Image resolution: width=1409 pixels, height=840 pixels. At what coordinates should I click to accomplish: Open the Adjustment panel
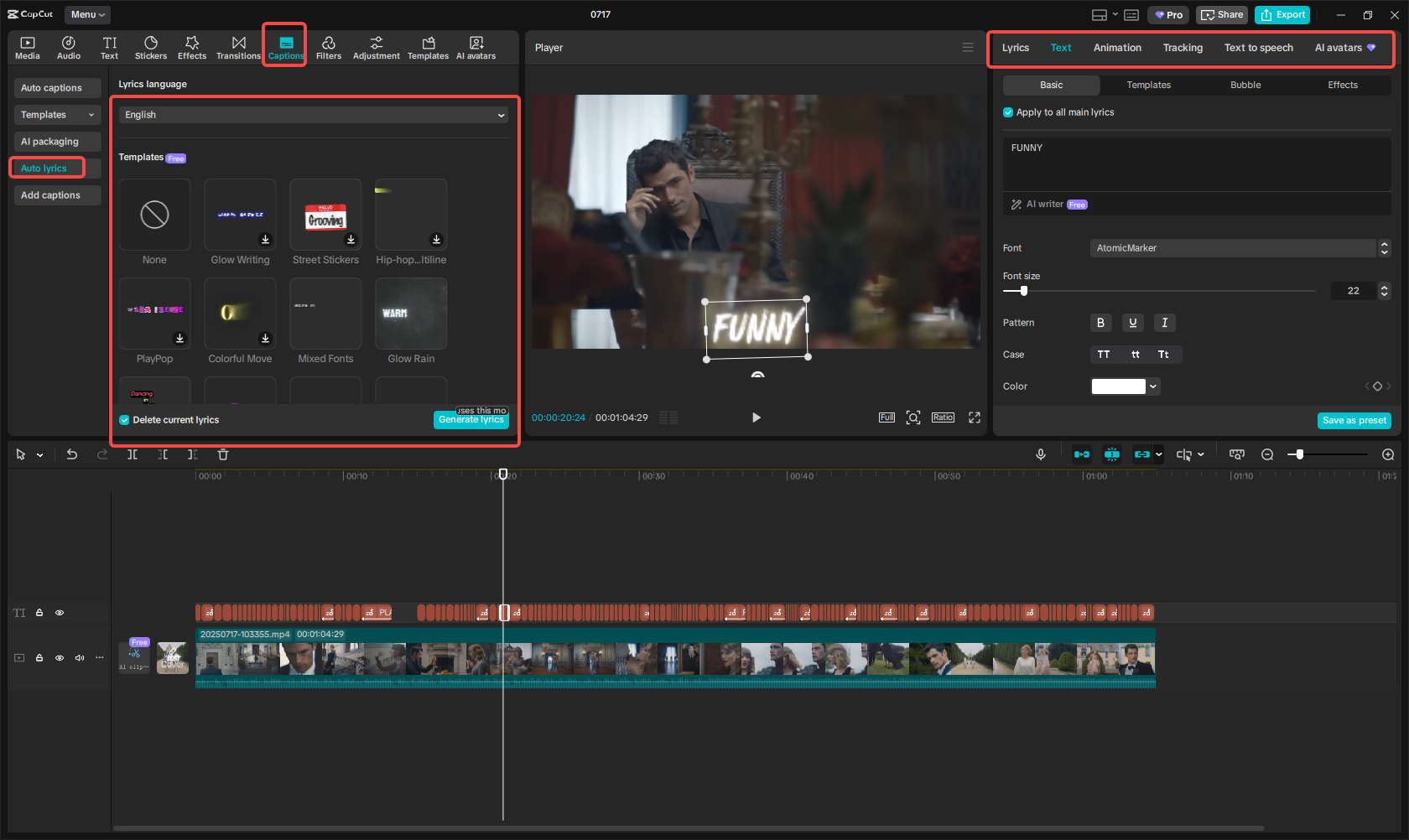377,48
